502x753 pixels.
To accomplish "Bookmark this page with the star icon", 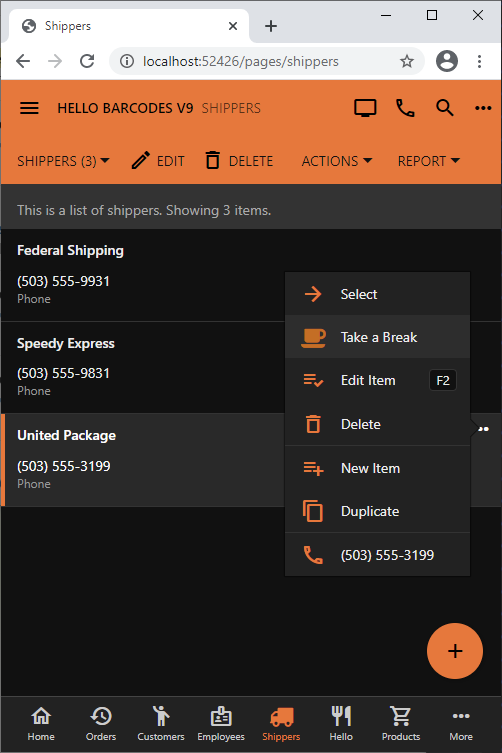I will point(407,61).
